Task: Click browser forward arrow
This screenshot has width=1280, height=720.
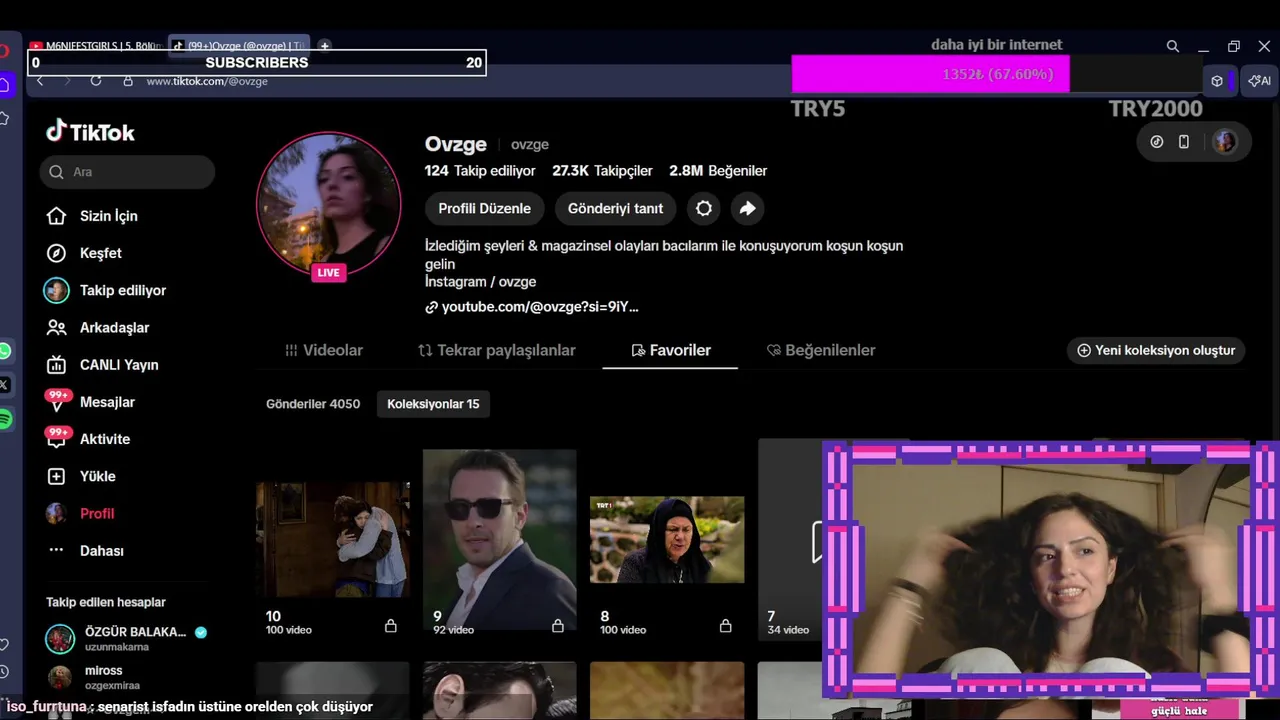Action: click(67, 81)
